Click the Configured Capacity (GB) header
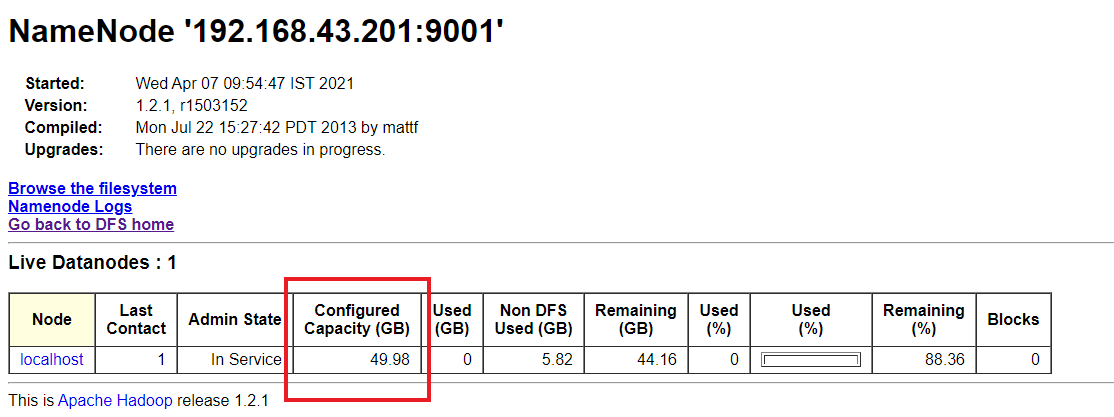Screen dimensions: 1114x417 357,319
